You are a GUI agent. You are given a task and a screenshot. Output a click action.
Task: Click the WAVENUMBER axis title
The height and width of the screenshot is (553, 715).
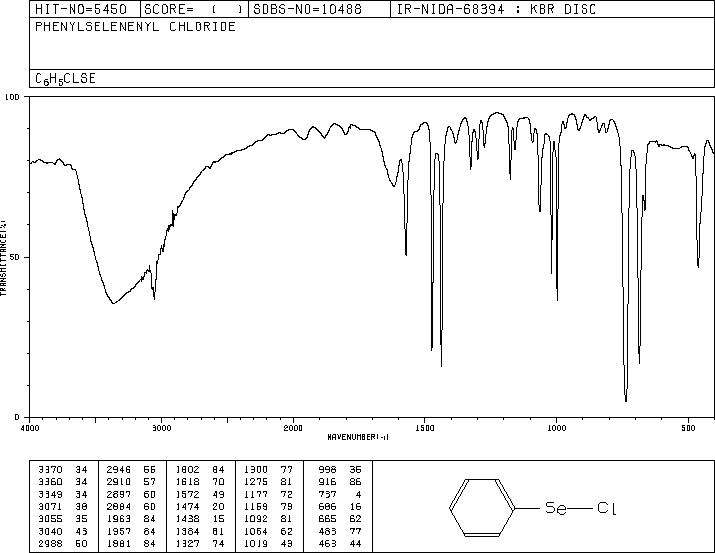pyautogui.click(x=358, y=437)
